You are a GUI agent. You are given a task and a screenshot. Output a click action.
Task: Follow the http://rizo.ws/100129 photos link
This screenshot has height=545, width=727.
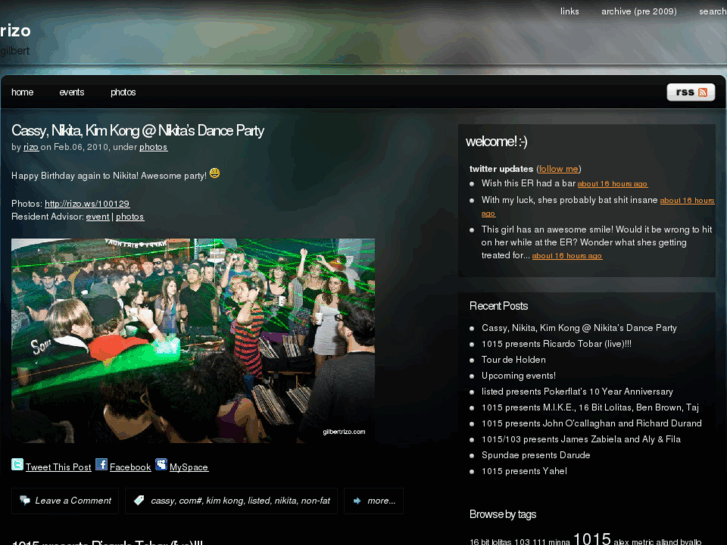point(87,204)
